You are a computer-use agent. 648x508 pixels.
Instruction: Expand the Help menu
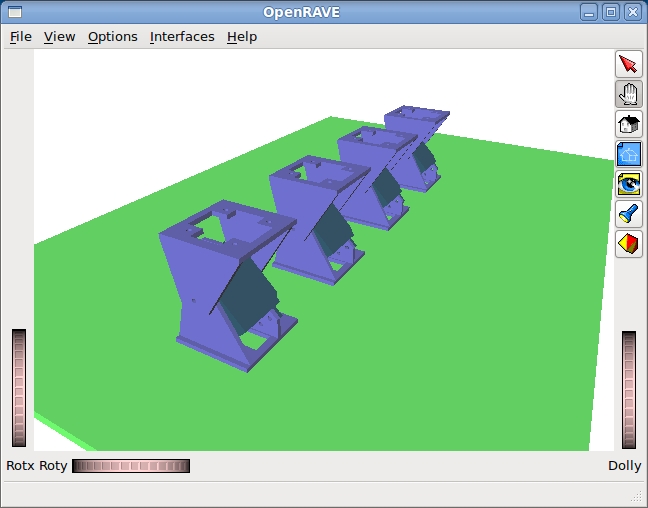242,37
